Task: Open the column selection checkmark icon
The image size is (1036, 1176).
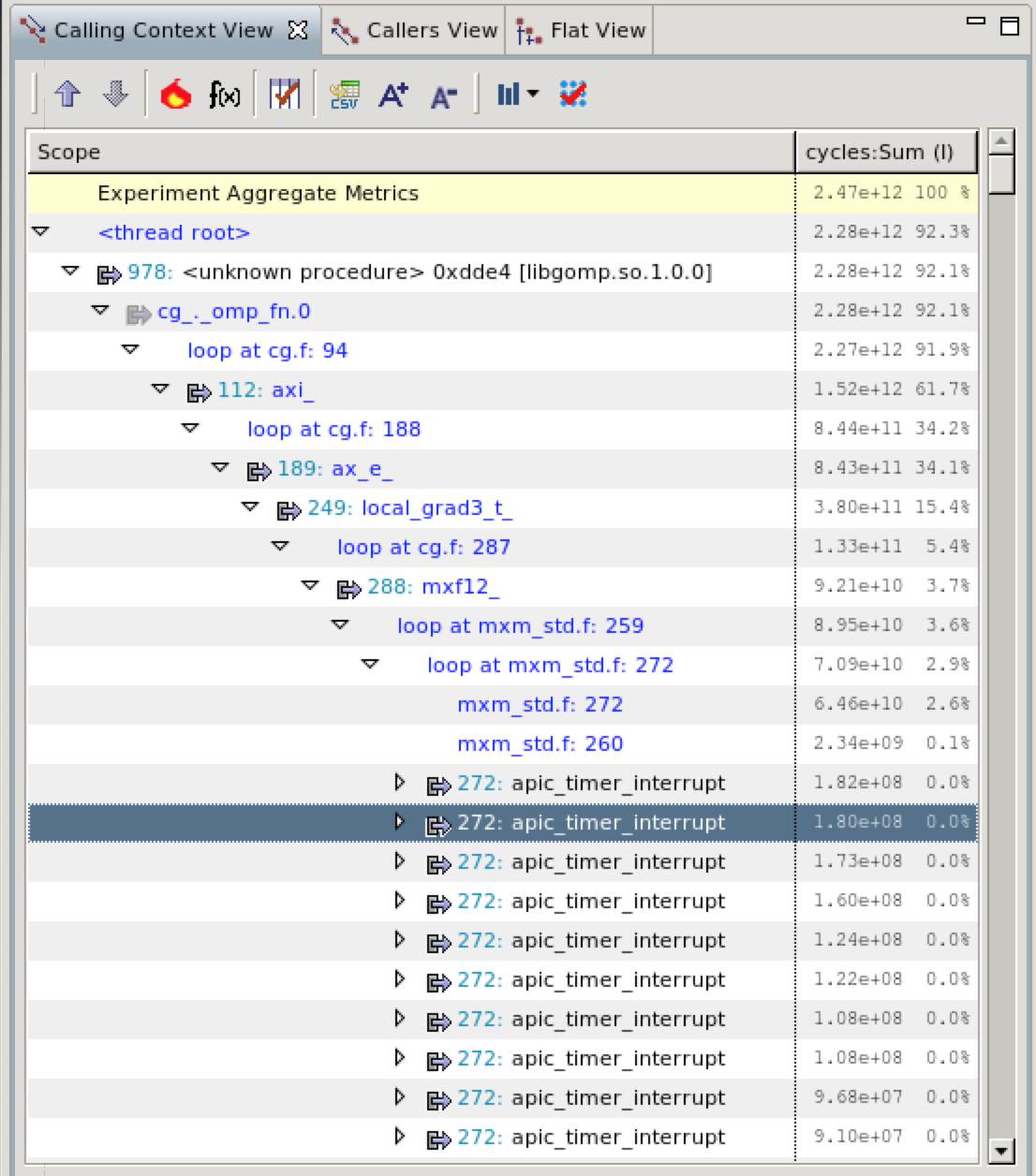Action: (573, 94)
